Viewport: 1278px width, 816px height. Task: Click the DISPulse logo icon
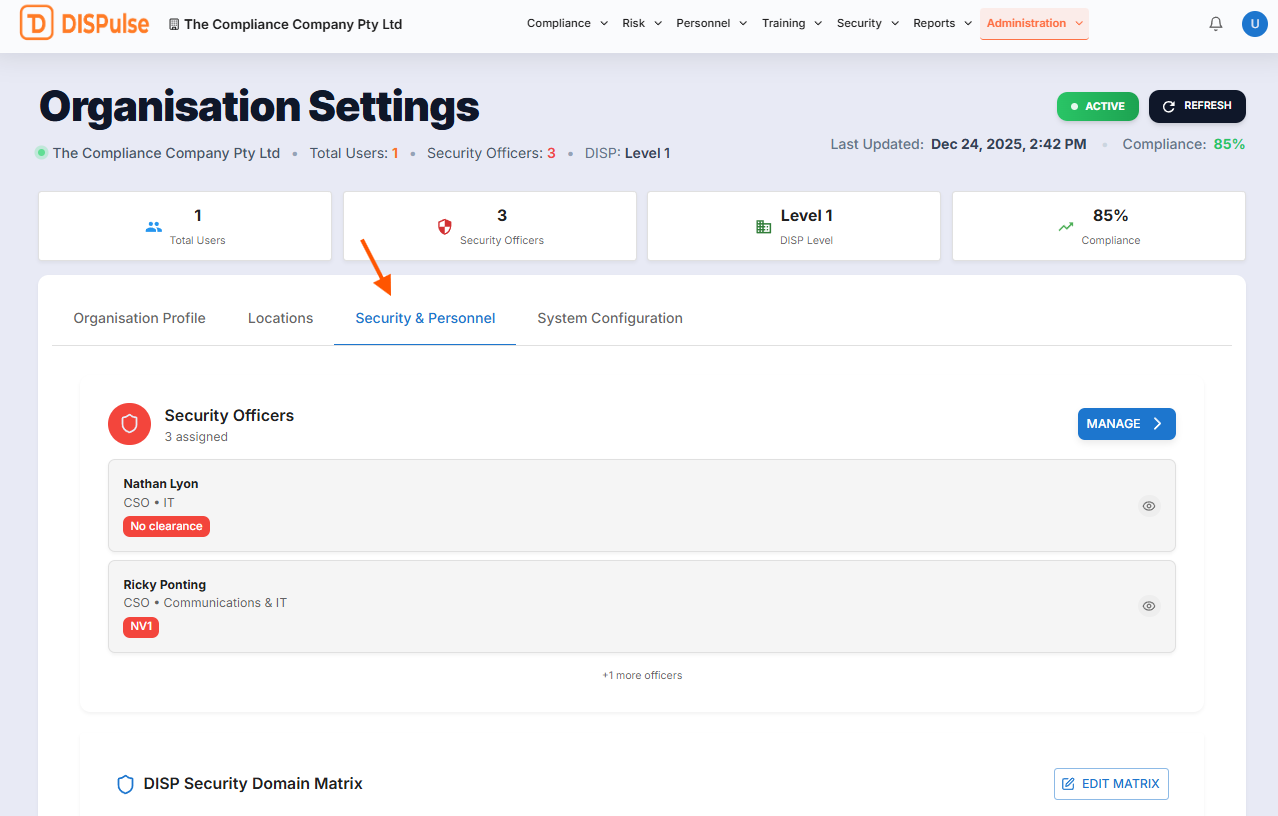point(37,23)
